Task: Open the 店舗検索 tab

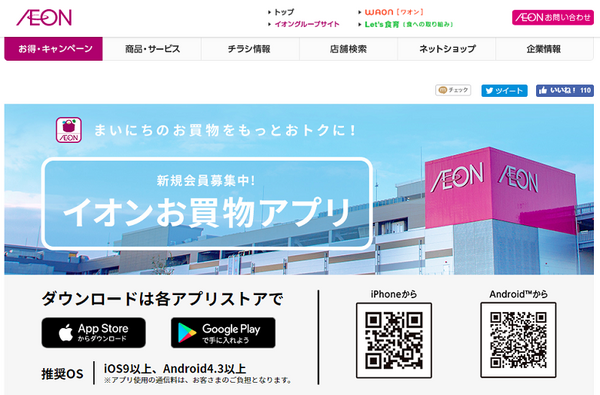Action: [349, 49]
